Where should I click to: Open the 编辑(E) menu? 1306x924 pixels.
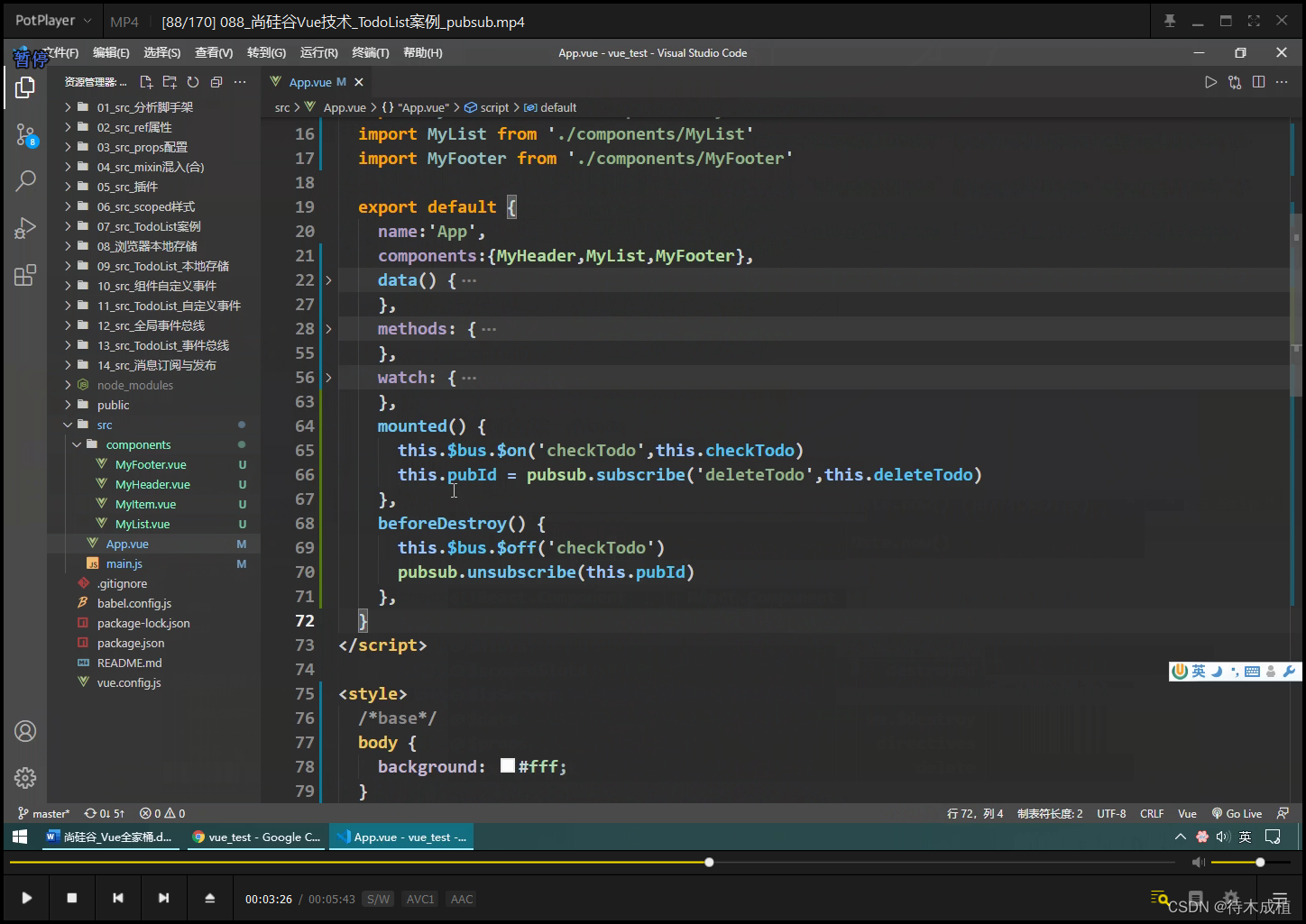tap(111, 53)
